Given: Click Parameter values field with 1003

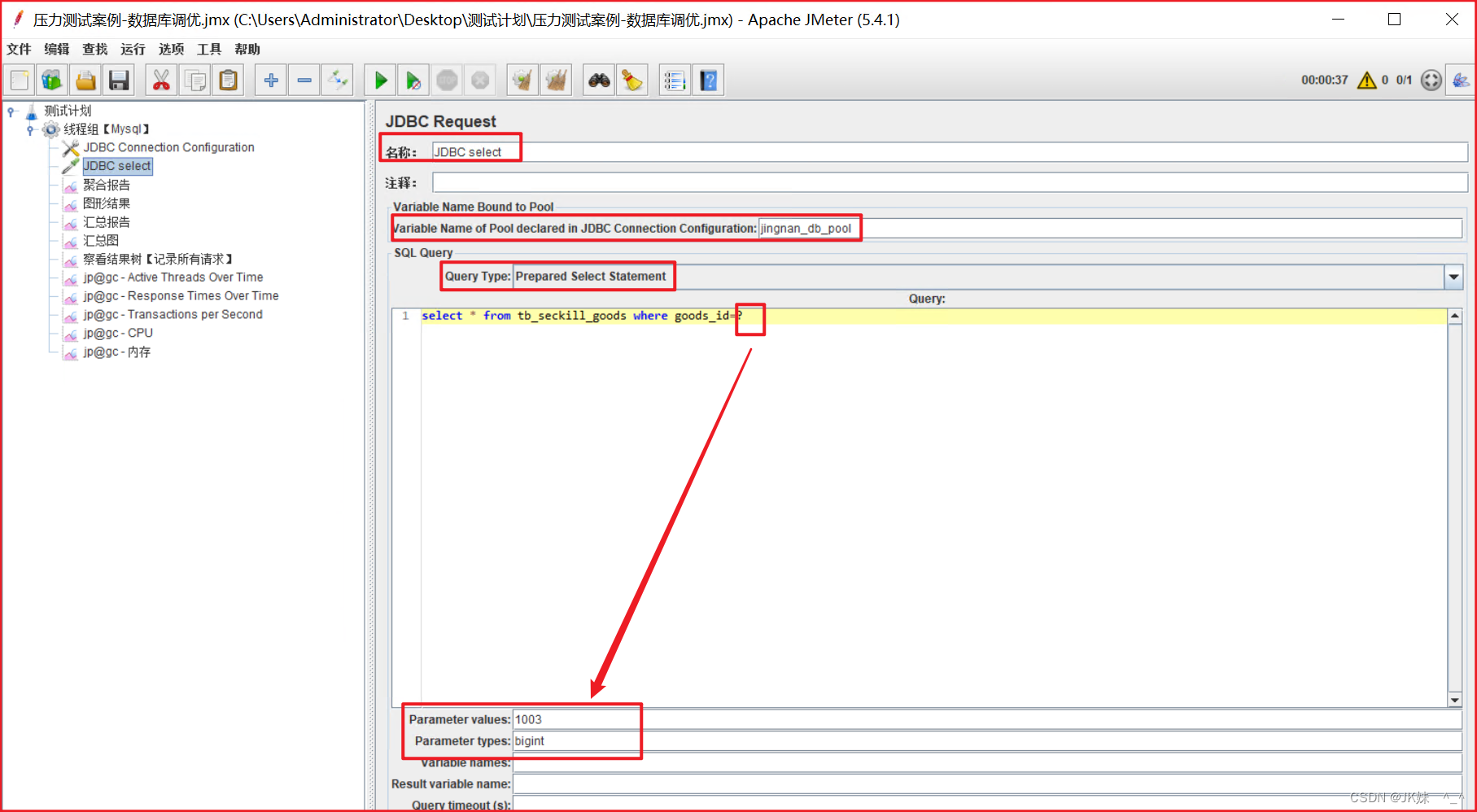Looking at the screenshot, I should (987, 719).
